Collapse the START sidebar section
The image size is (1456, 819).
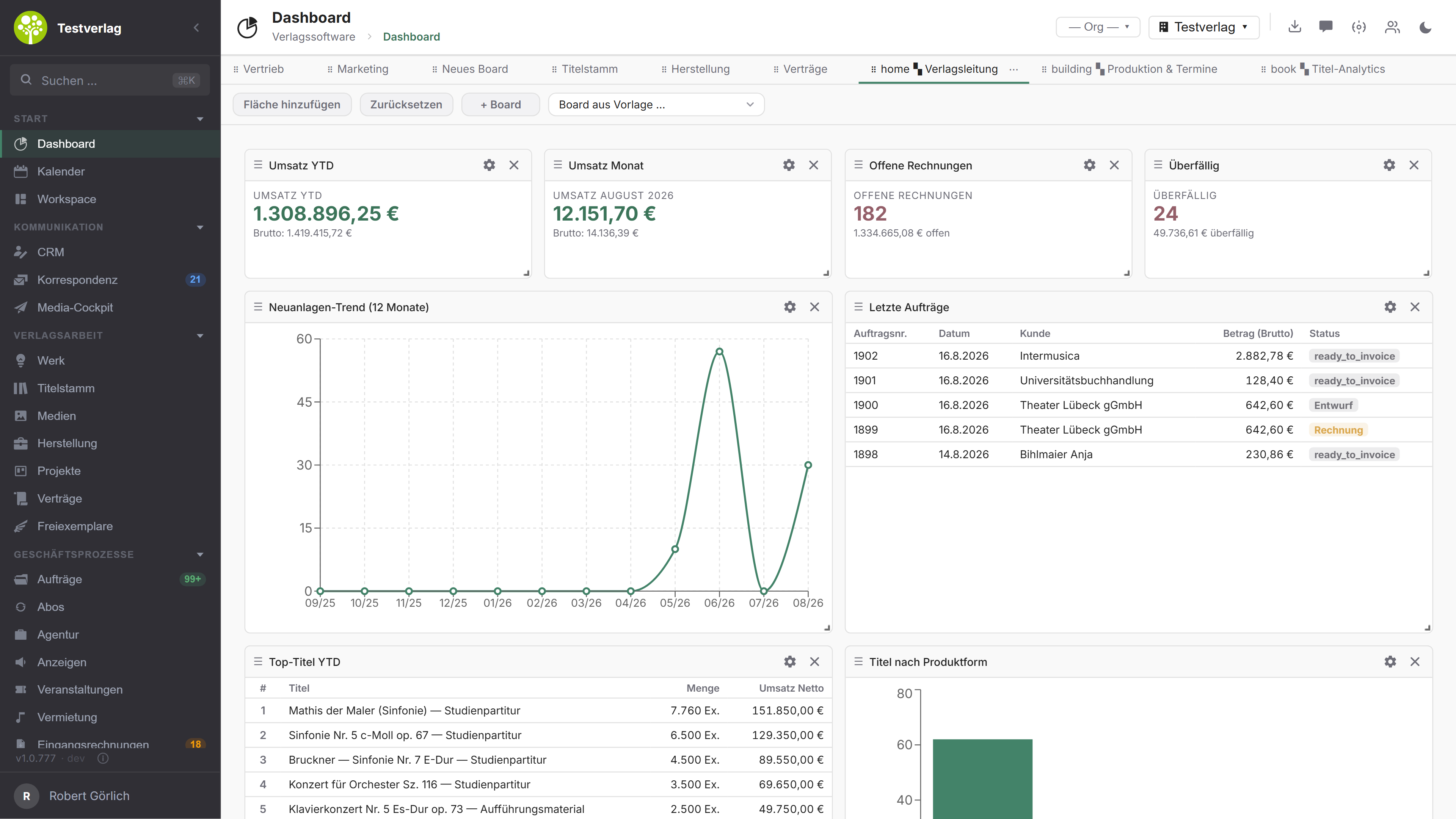200,119
